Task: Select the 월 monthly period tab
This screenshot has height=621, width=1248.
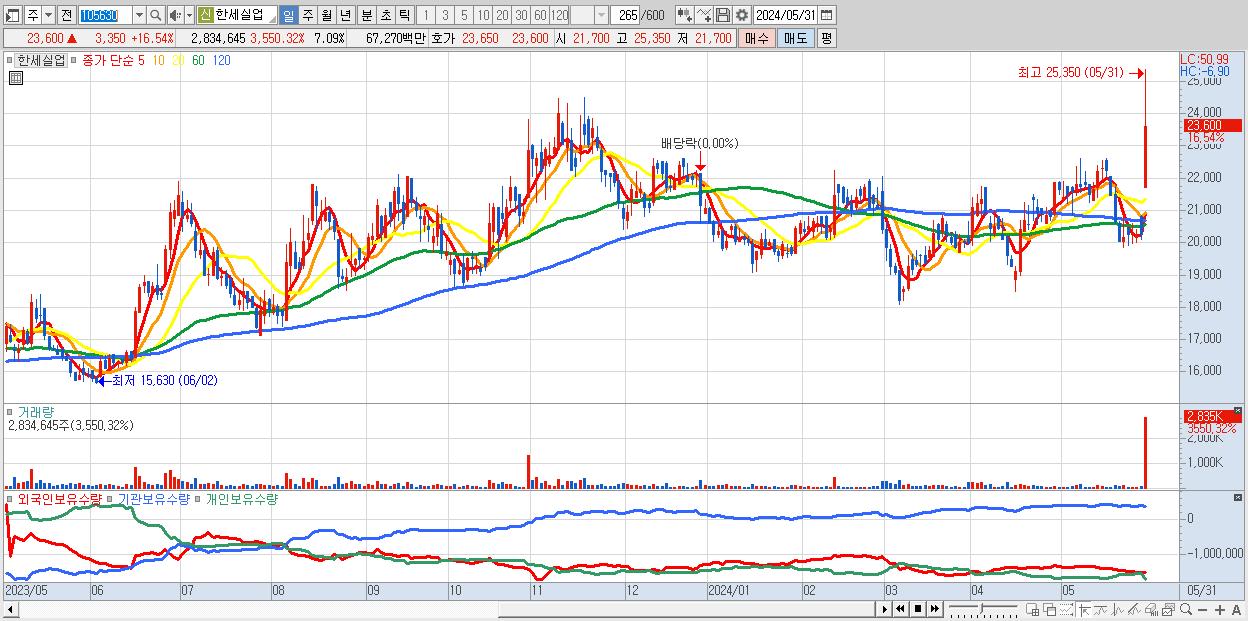Action: [326, 15]
